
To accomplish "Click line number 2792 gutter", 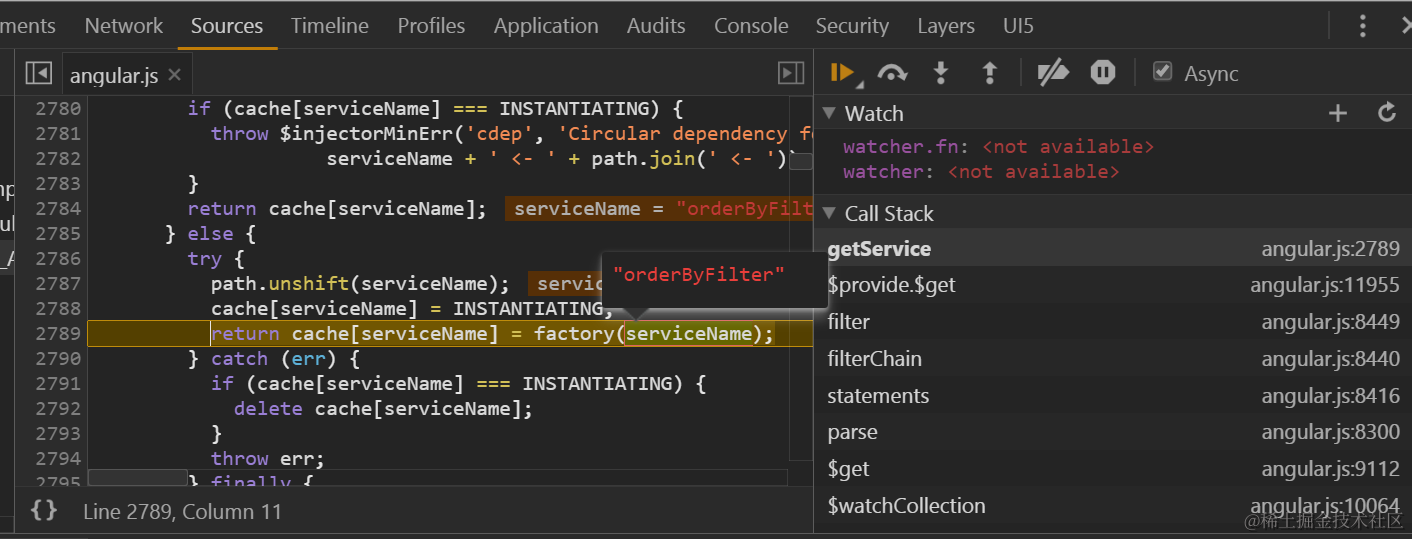I will [x=58, y=409].
